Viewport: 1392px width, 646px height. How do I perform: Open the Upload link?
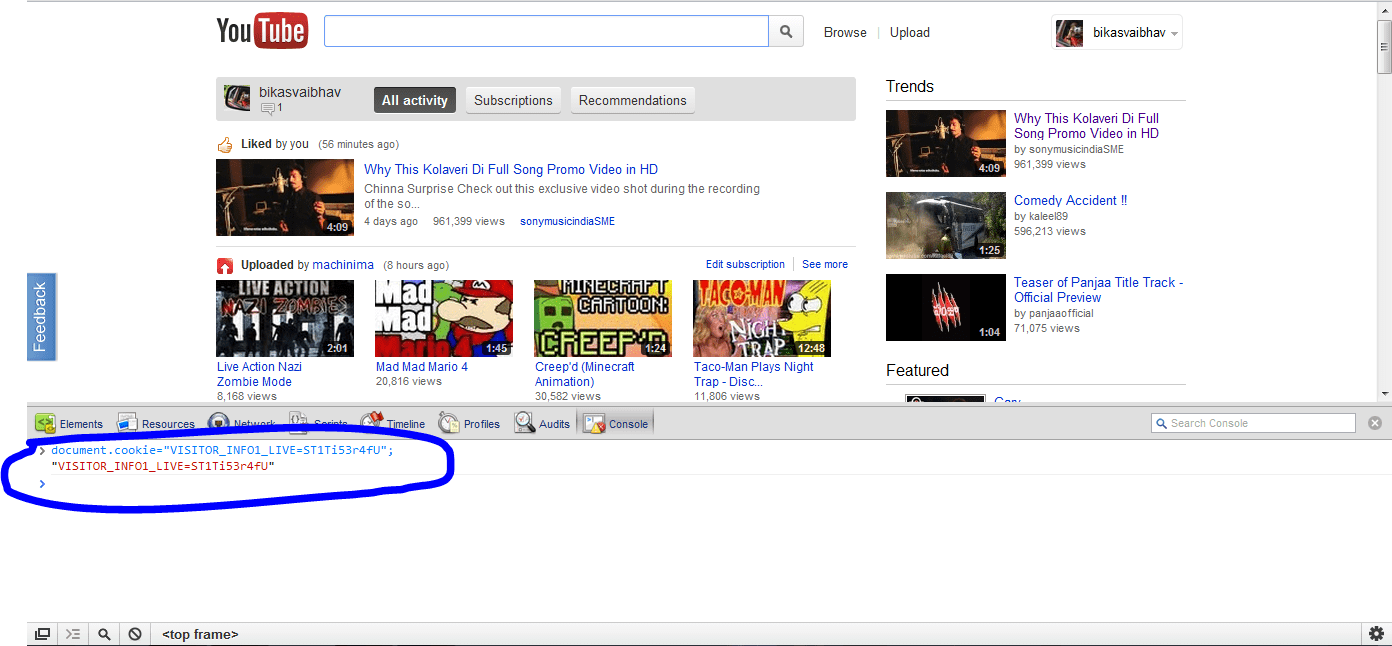pyautogui.click(x=910, y=32)
